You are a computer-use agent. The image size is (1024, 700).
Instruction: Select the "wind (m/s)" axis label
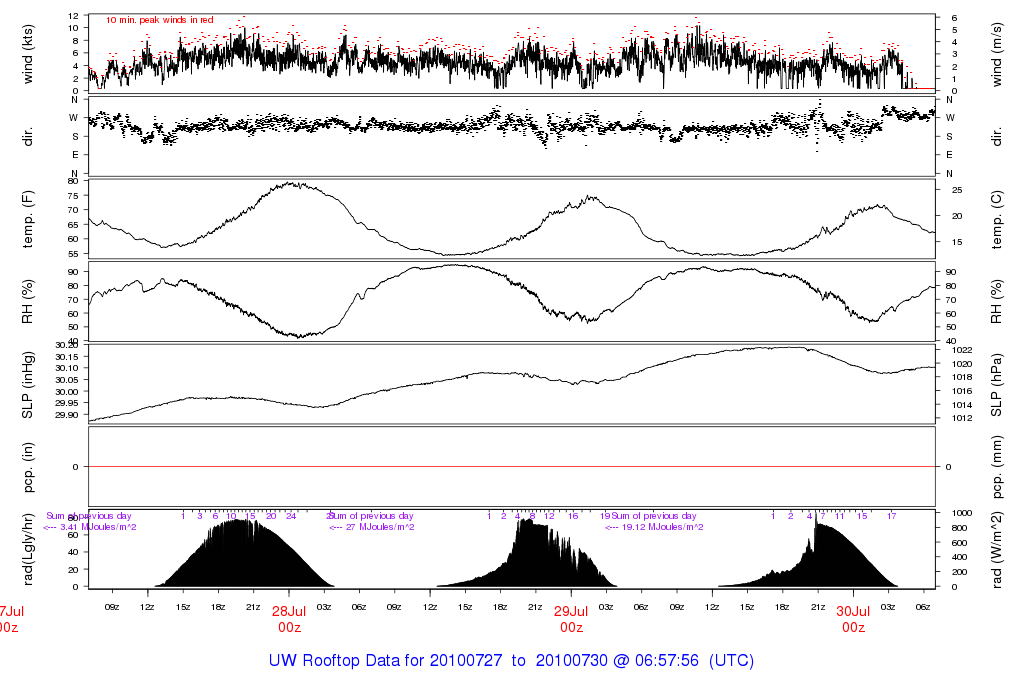[x=997, y=54]
